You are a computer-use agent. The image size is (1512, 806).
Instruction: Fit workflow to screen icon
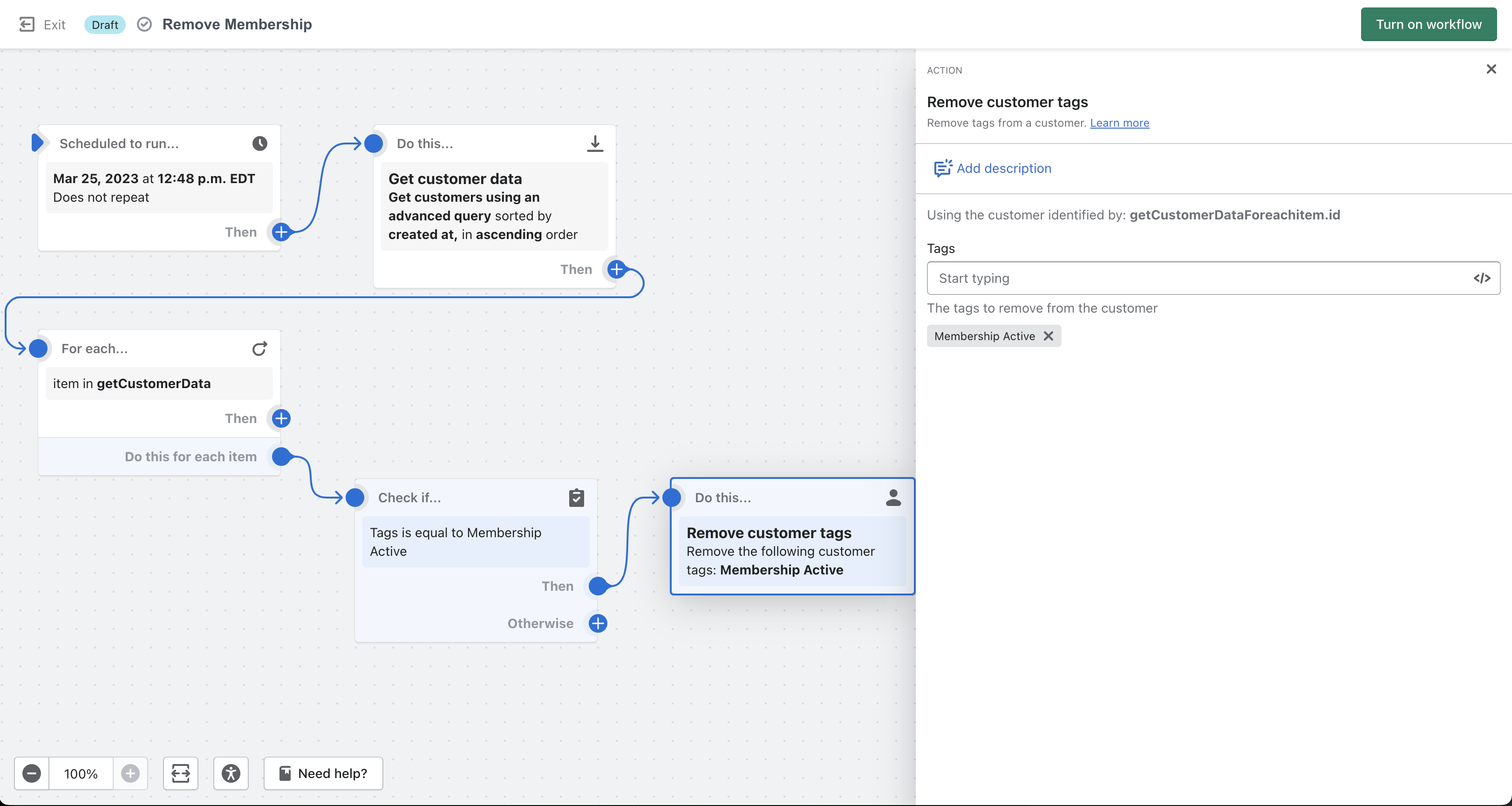point(180,774)
